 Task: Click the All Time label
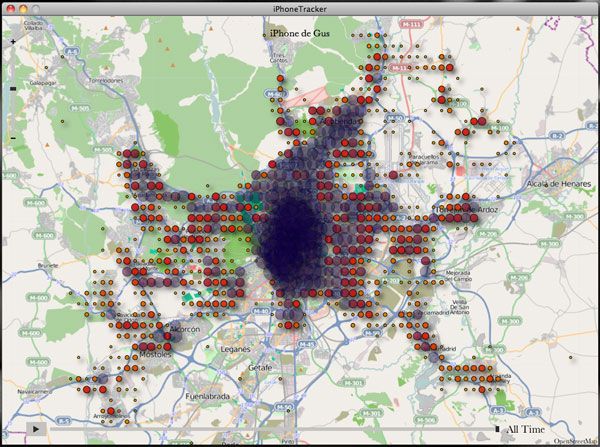525,429
